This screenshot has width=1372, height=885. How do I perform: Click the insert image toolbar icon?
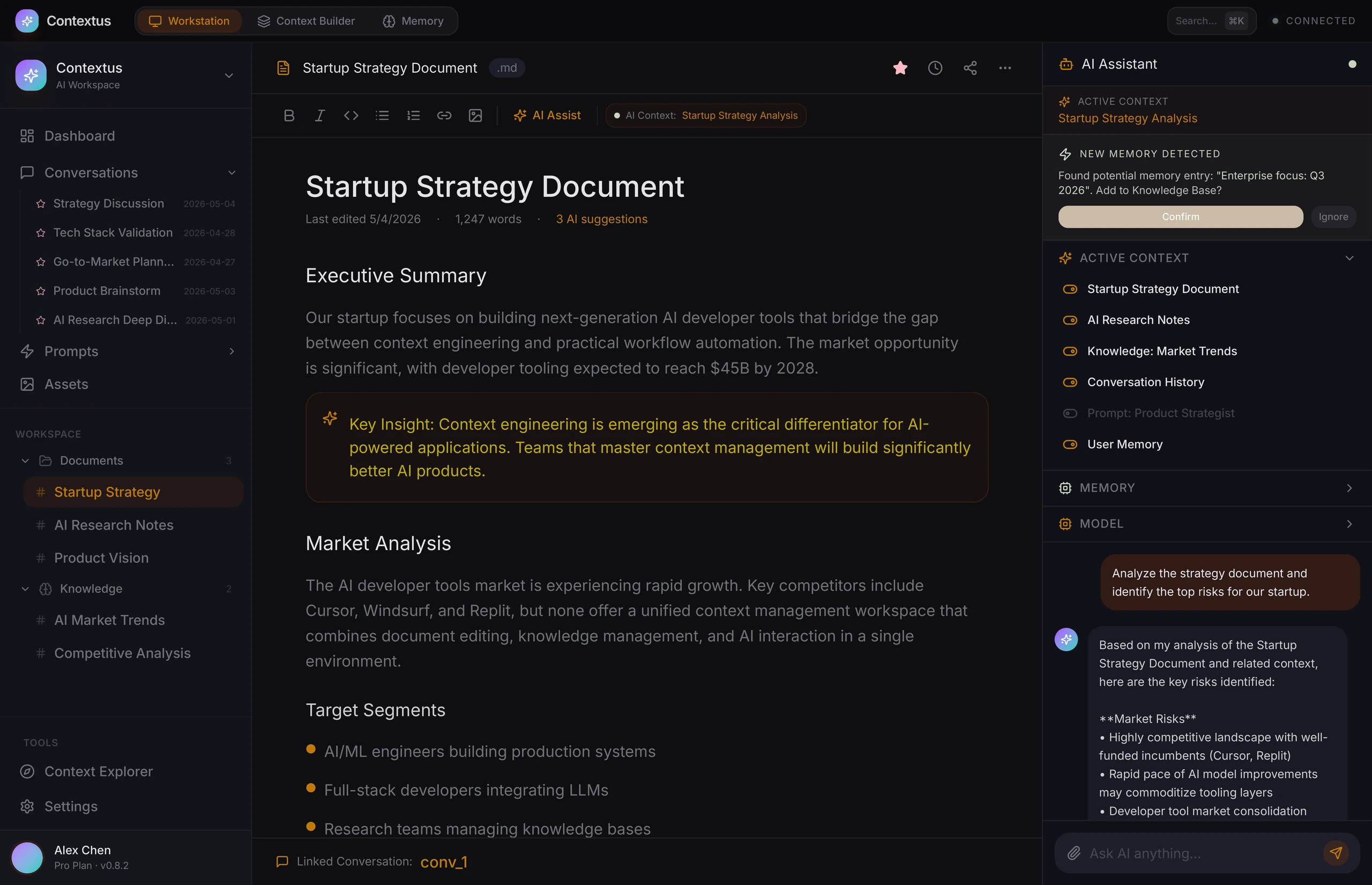pyautogui.click(x=475, y=115)
